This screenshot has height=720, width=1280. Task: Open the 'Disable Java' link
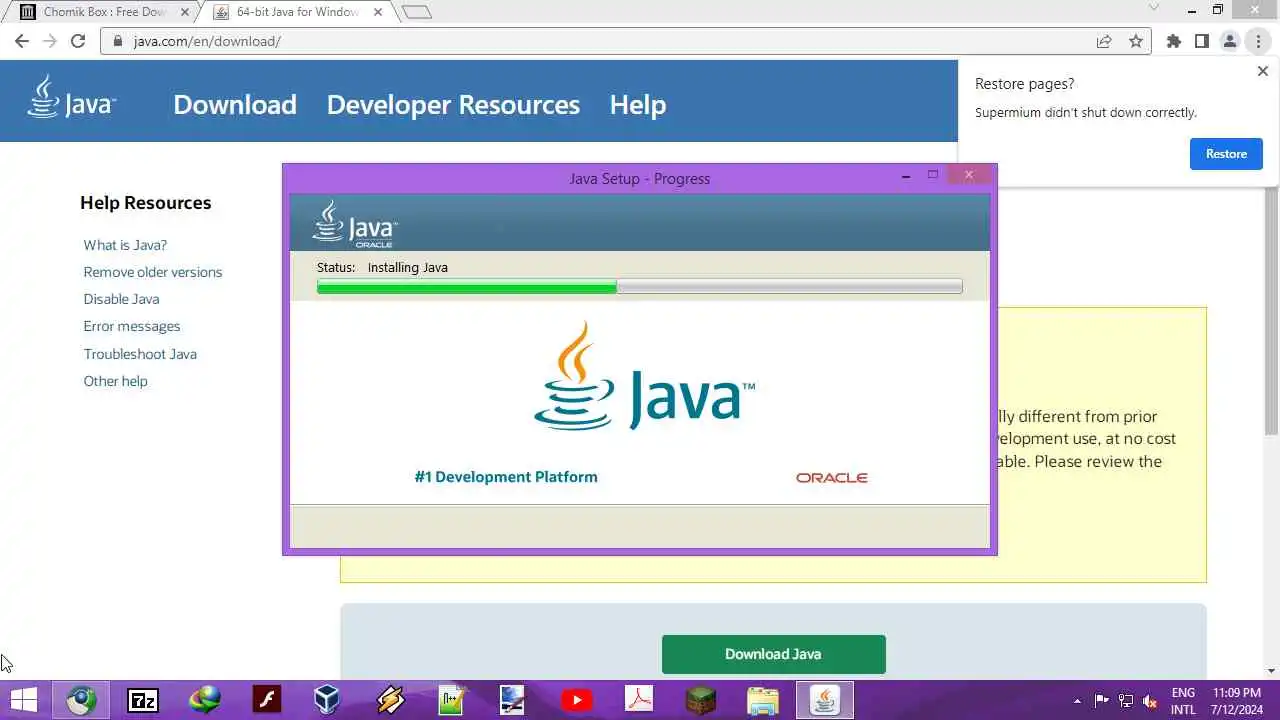pyautogui.click(x=121, y=299)
